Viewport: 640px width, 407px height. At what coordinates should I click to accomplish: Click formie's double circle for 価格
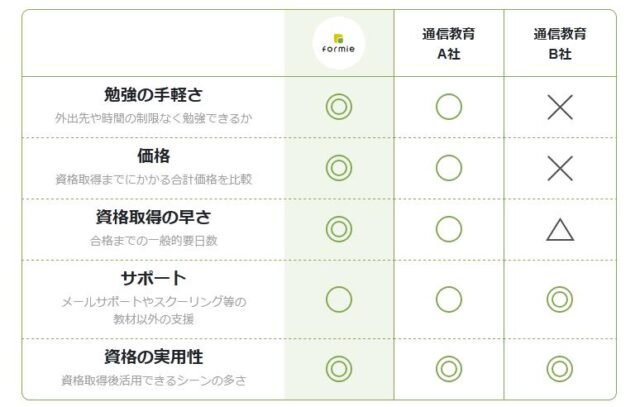pos(339,168)
